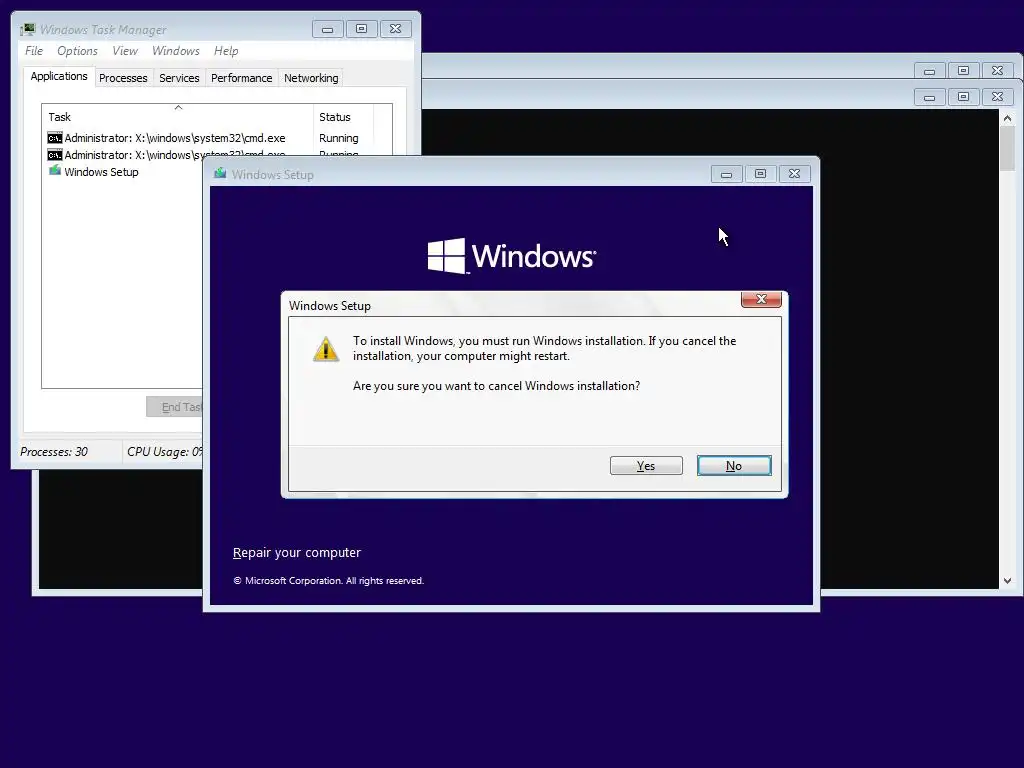This screenshot has width=1024, height=768.
Task: Sort the list by the Task column header
Action: point(178,117)
